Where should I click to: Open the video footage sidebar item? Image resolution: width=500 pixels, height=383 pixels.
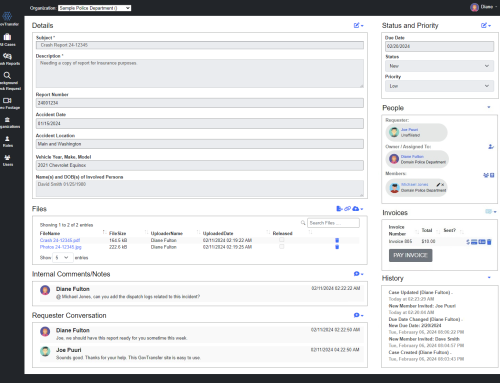(x=8, y=103)
